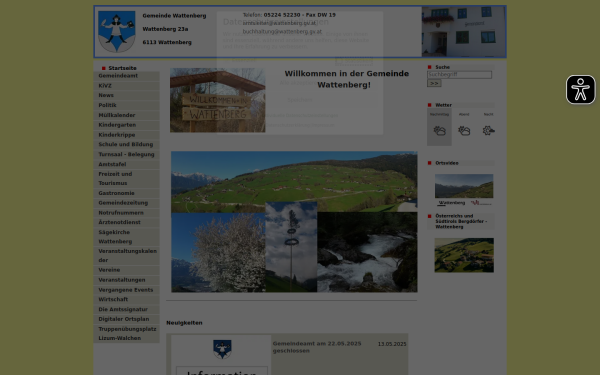Click the 13.05.2025 news date
The width and height of the screenshot is (600, 375).
tap(392, 344)
